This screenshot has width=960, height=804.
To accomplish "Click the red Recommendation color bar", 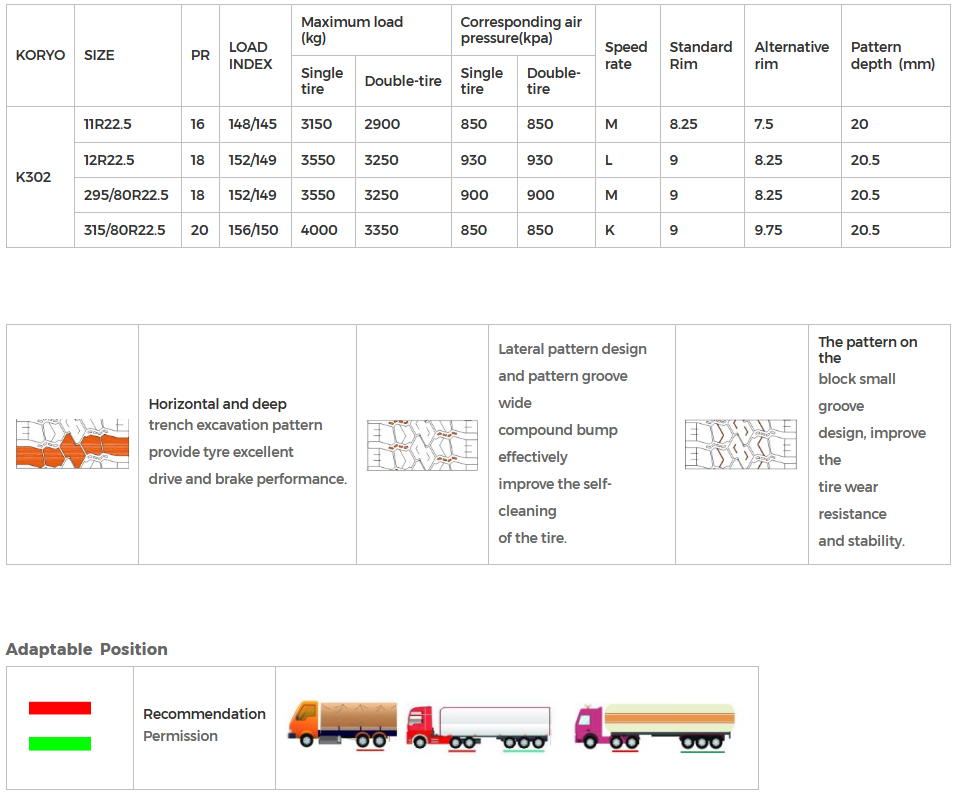I will (x=60, y=708).
